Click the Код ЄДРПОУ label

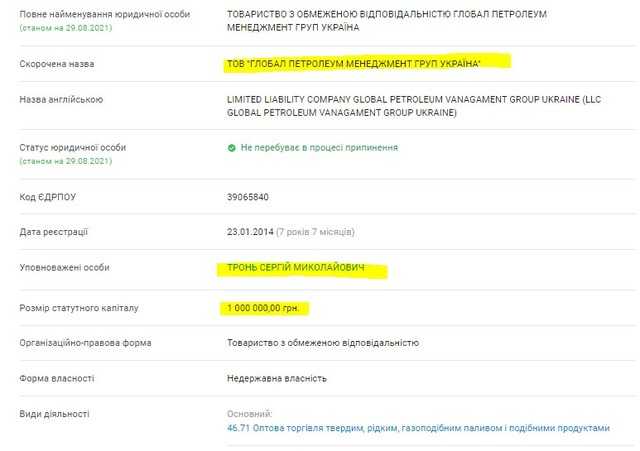(x=48, y=197)
